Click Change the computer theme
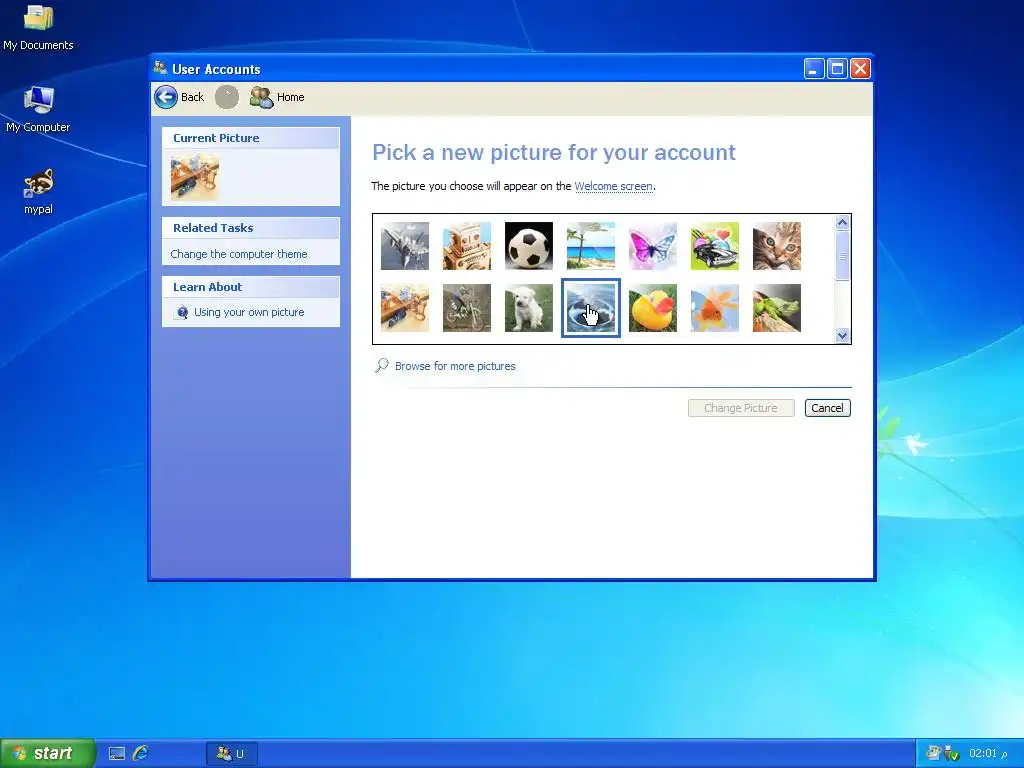Screen dimensions: 1024x768 [239, 254]
